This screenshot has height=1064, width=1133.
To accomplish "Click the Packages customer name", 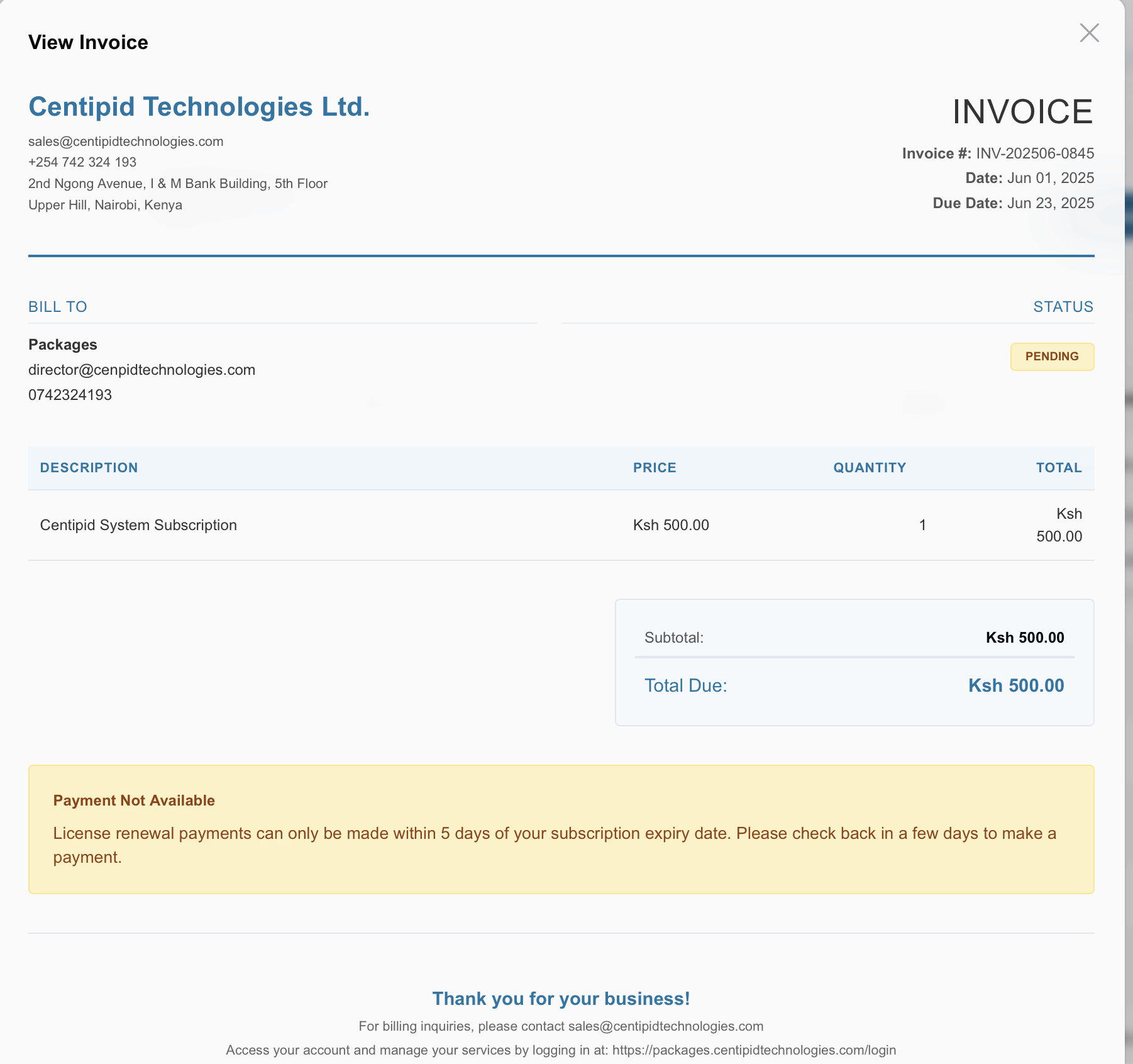I will point(63,345).
